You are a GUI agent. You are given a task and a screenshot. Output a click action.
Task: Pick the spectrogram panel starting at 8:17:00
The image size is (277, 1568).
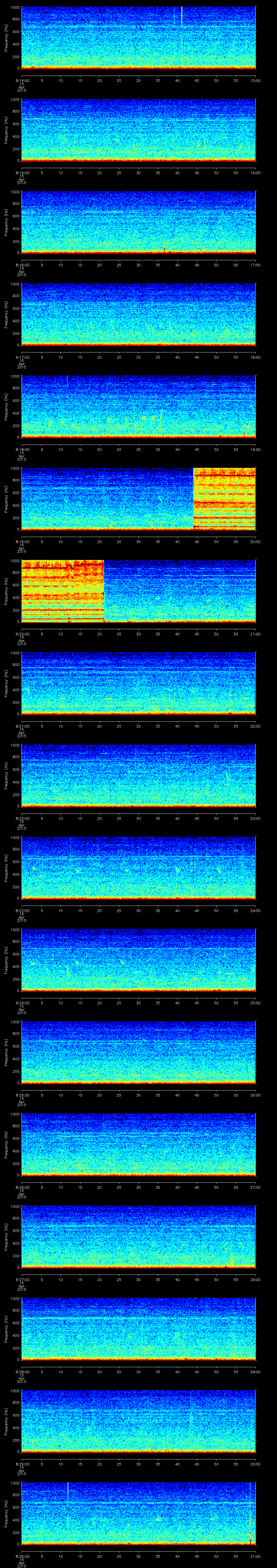click(138, 314)
